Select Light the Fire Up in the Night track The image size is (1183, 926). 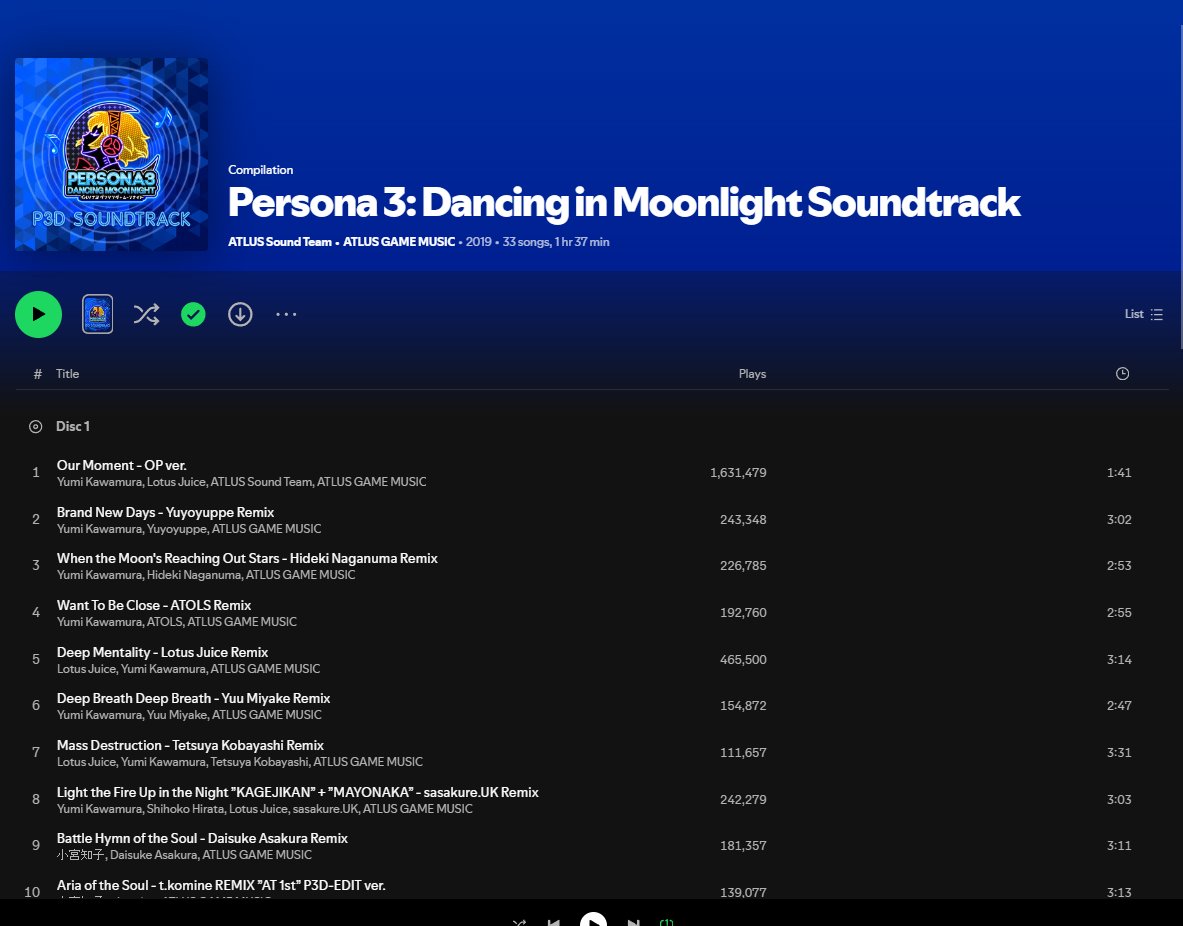point(297,792)
